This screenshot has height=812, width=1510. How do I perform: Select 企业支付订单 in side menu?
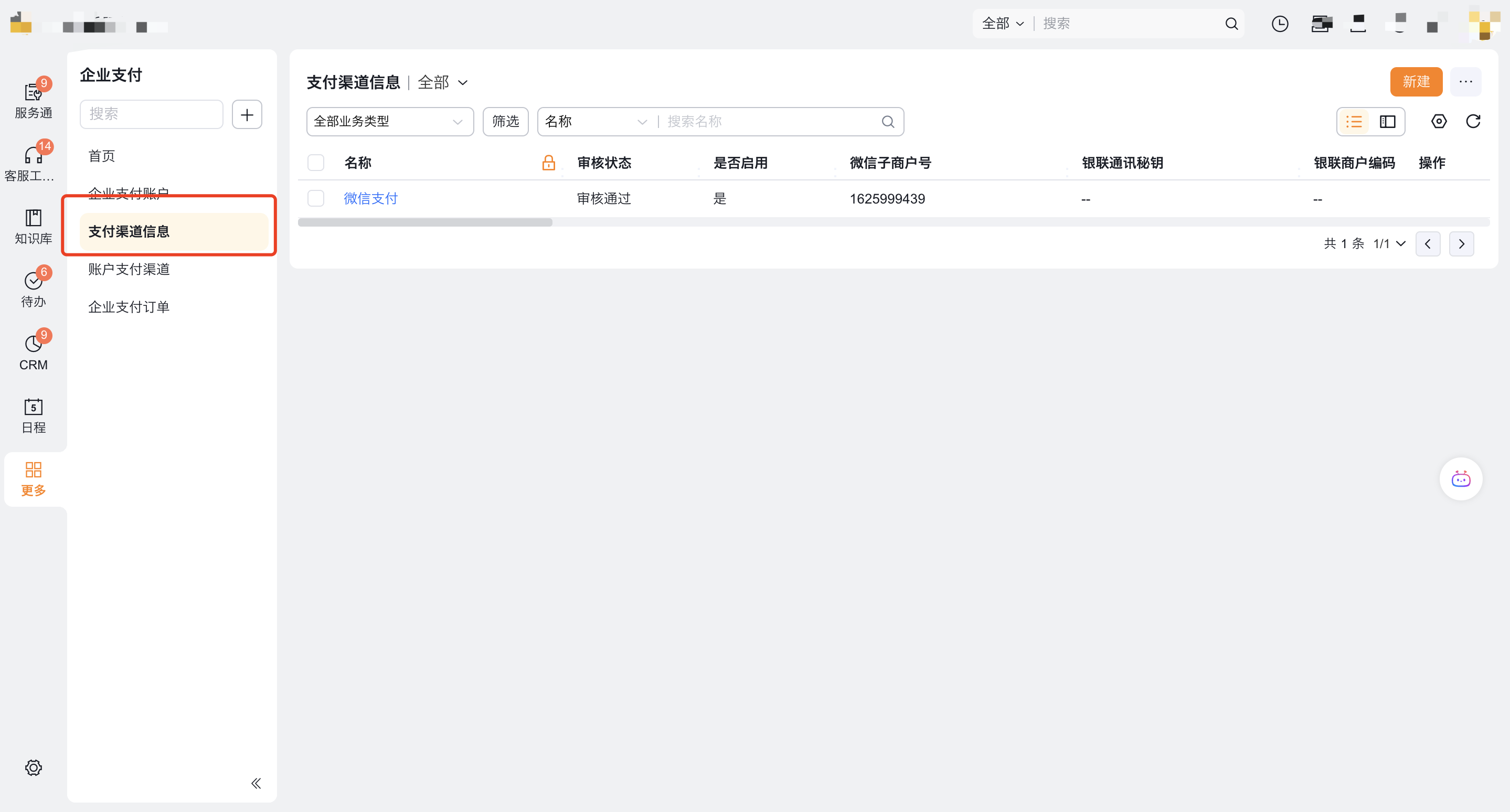(129, 306)
